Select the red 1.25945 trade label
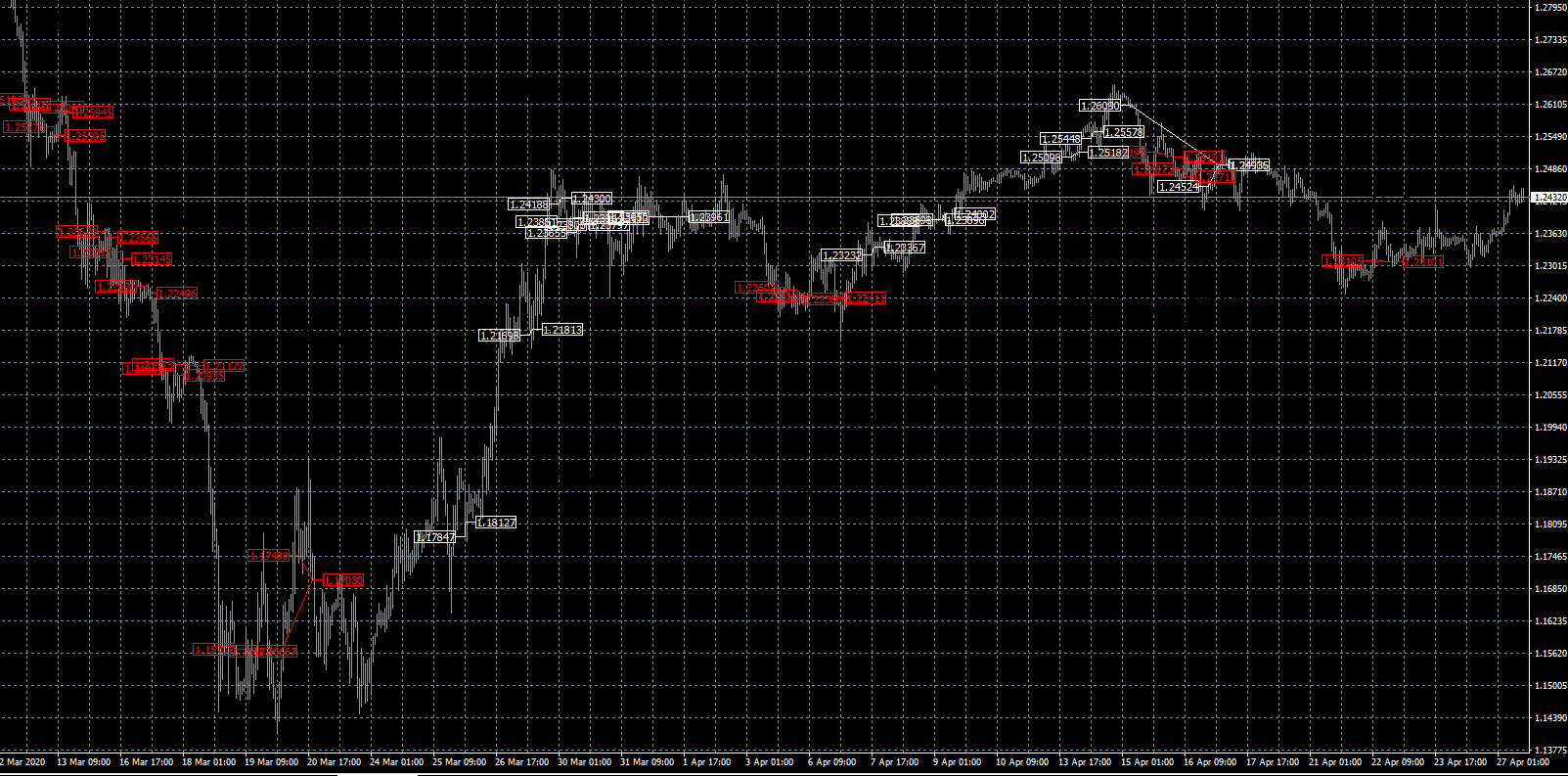This screenshot has height=776, width=1568. (x=93, y=113)
